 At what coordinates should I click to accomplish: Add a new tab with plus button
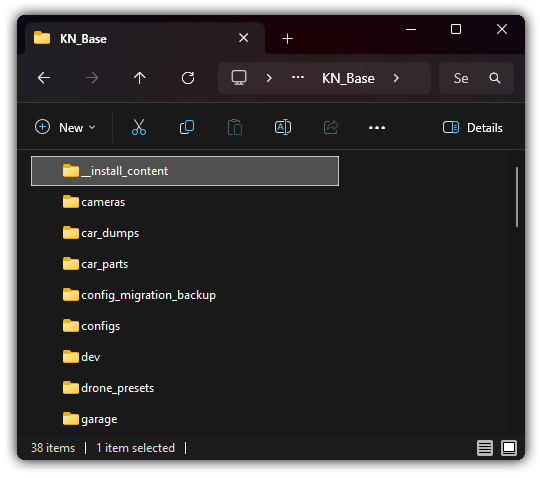tap(287, 39)
